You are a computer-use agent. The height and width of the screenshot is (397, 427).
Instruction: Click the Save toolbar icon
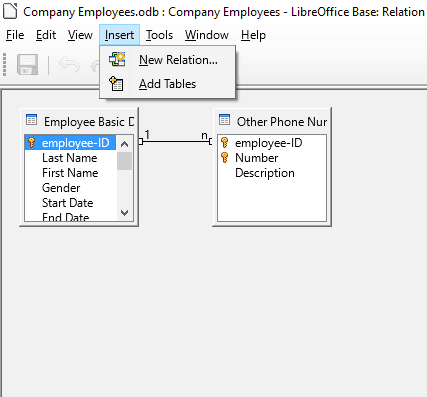pos(27,64)
